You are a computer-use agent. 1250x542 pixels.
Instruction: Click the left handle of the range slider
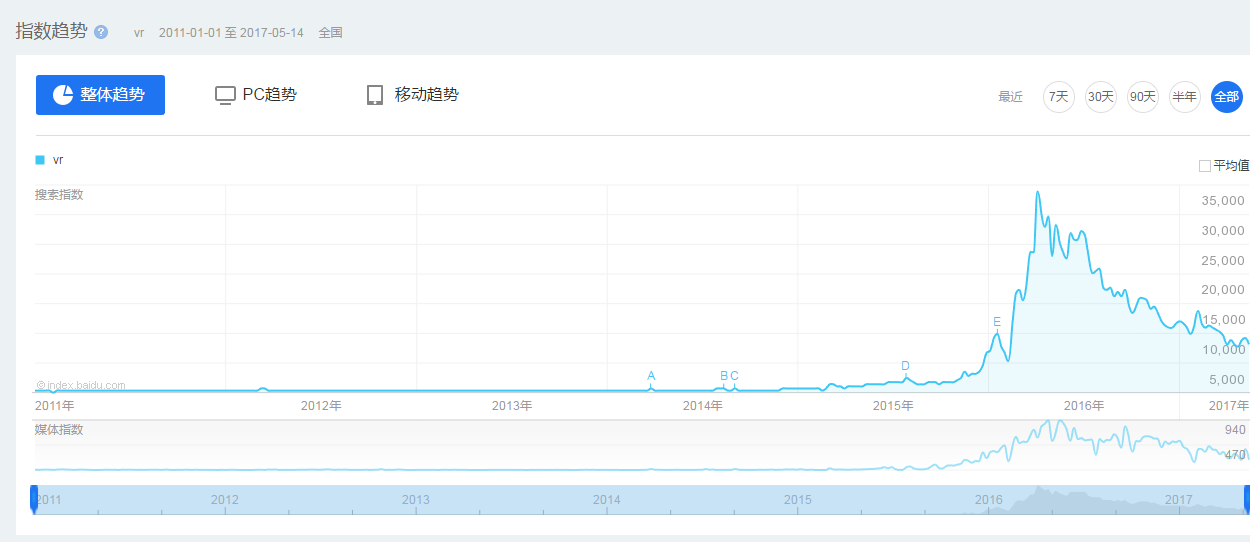pyautogui.click(x=34, y=499)
